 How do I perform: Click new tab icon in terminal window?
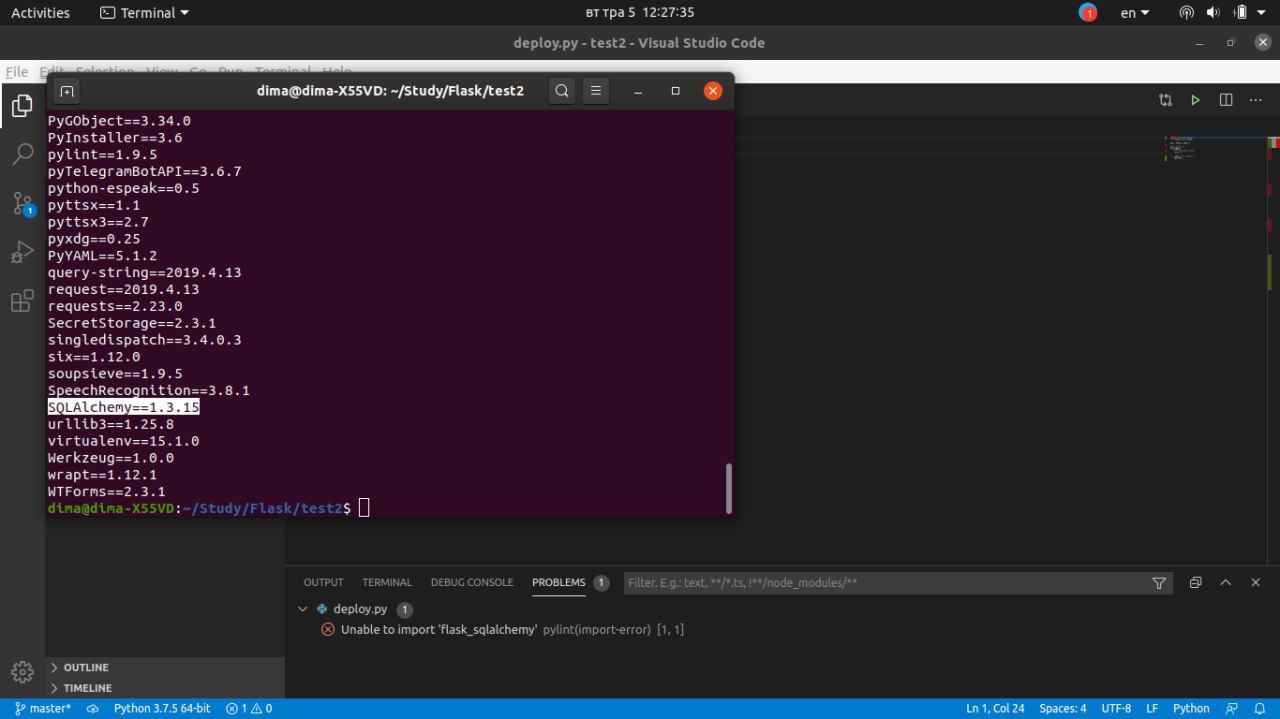[66, 91]
